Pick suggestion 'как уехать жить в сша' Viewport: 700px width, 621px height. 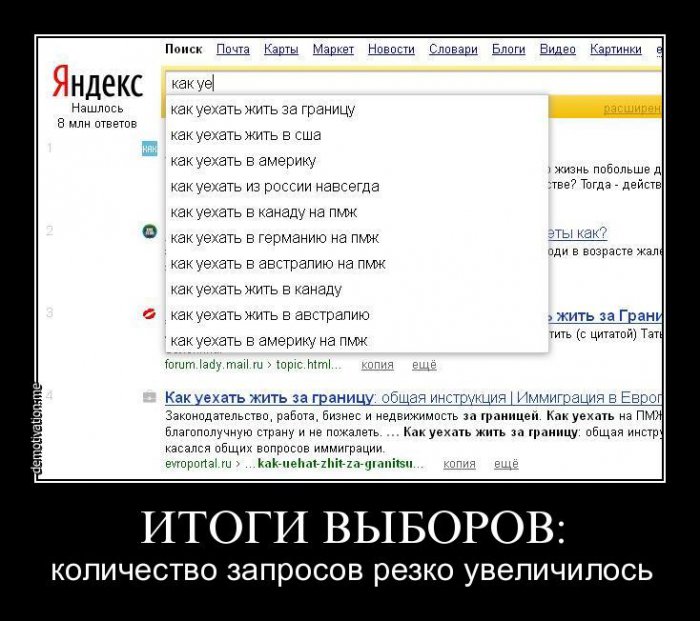click(356, 135)
